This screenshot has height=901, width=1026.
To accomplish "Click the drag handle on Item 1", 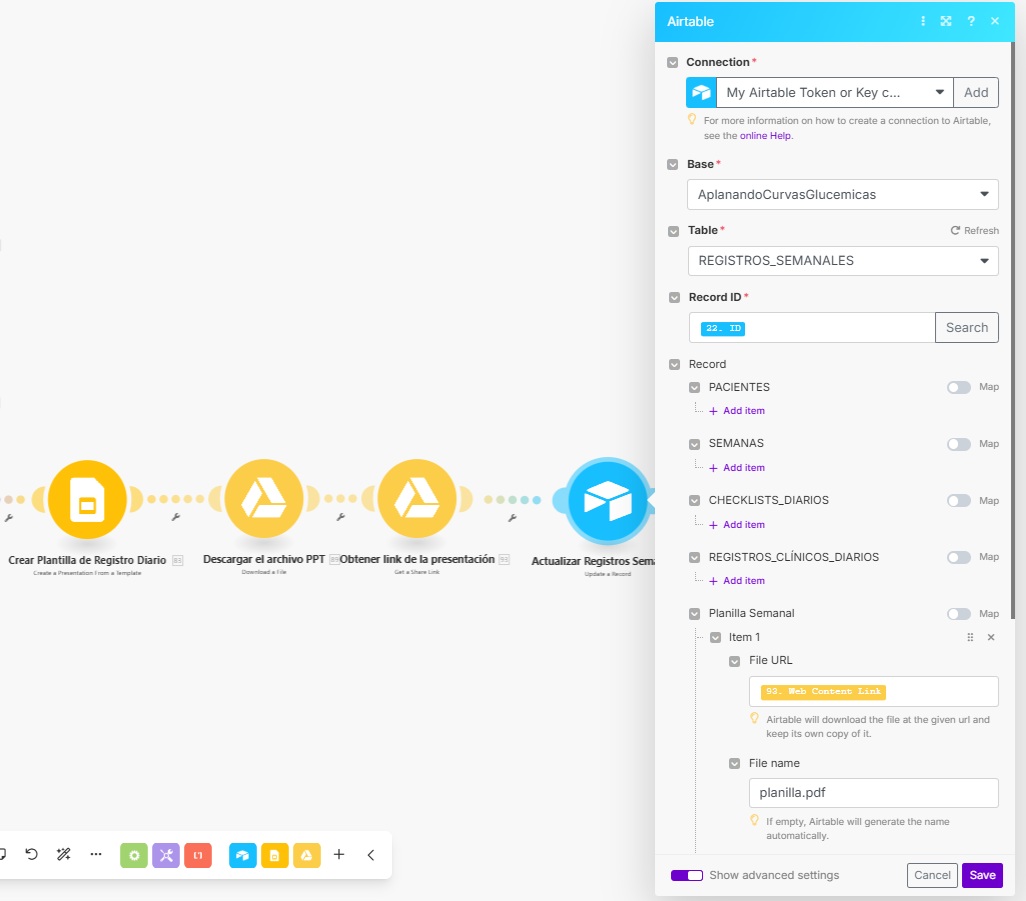I will tap(970, 637).
